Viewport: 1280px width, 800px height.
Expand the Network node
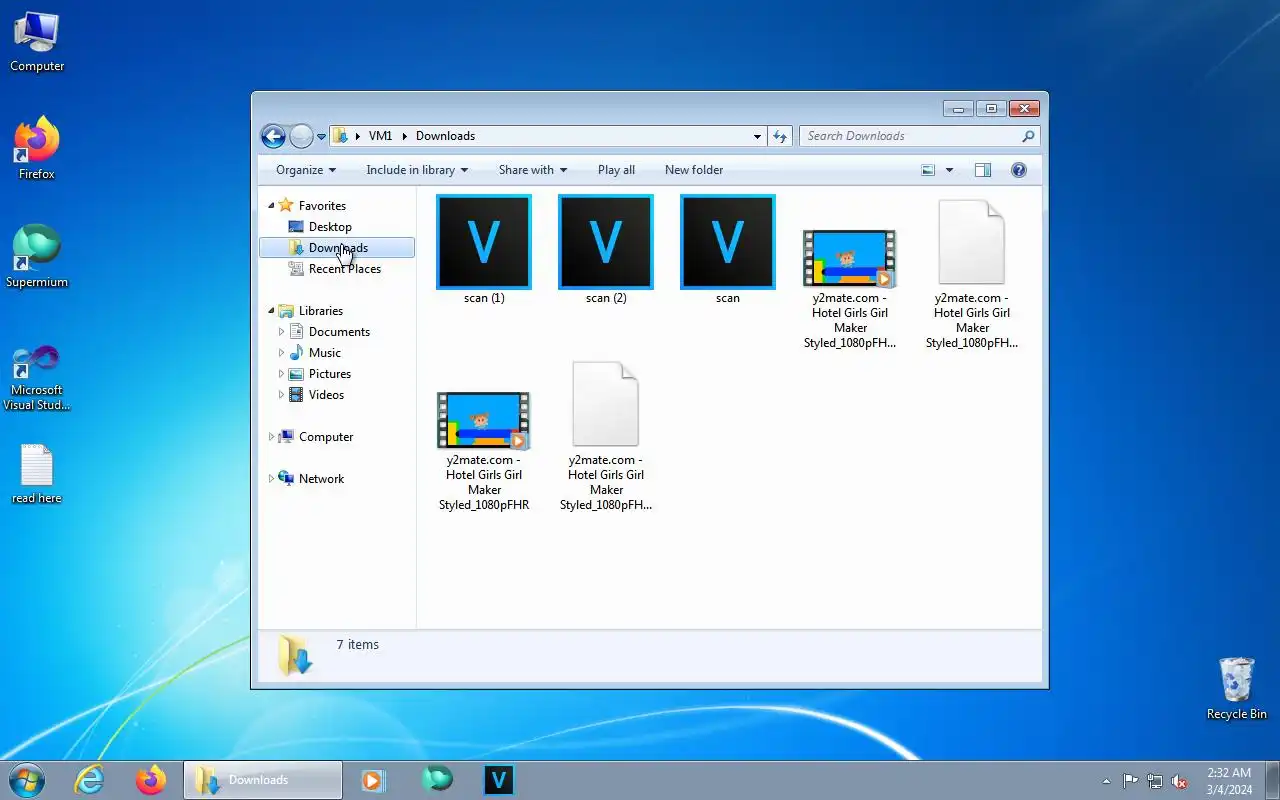[x=271, y=479]
